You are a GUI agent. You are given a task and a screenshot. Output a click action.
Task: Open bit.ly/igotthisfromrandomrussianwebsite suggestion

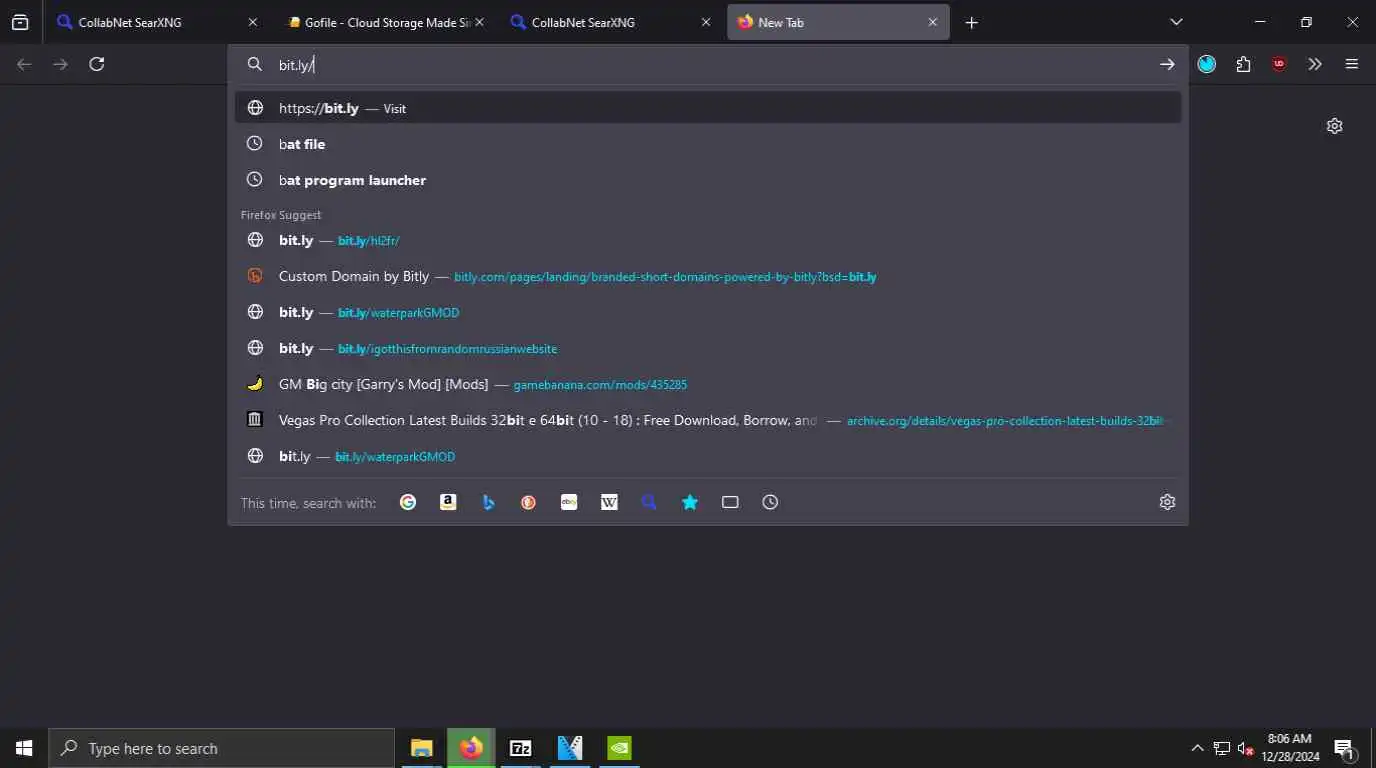tap(708, 348)
